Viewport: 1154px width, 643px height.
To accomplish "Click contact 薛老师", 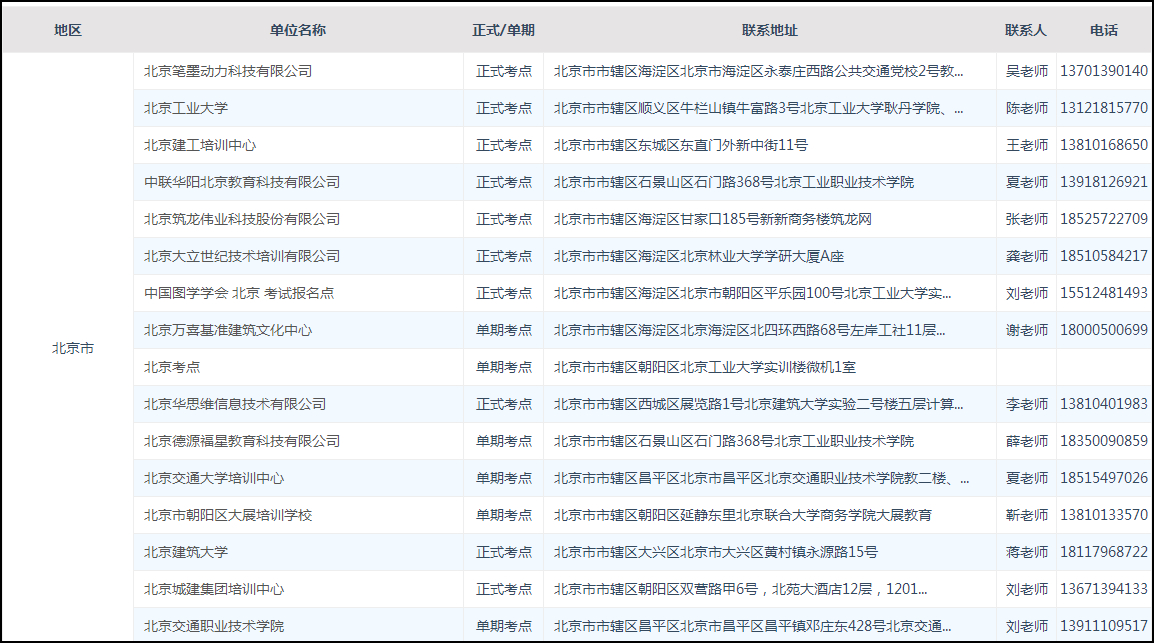I will point(1027,441).
